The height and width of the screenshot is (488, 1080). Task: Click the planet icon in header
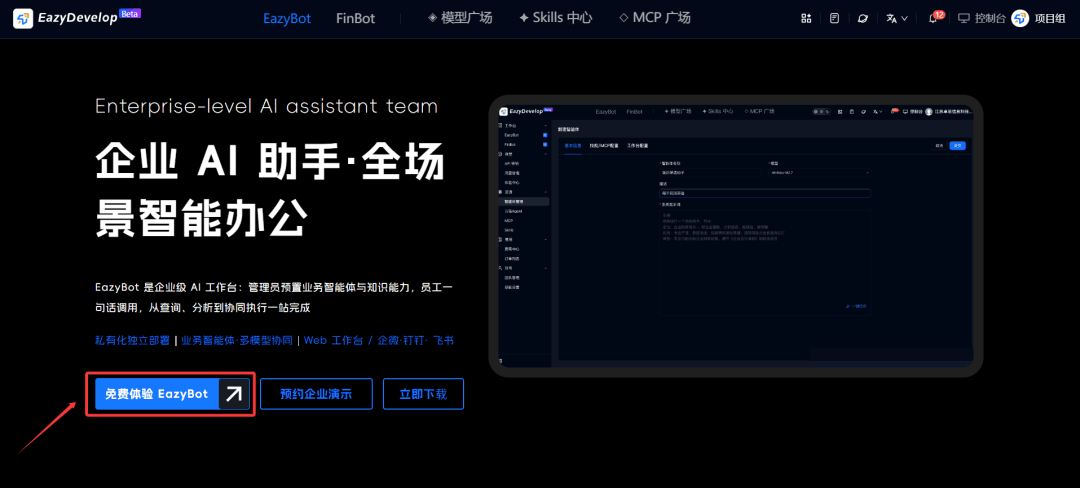tap(862, 19)
